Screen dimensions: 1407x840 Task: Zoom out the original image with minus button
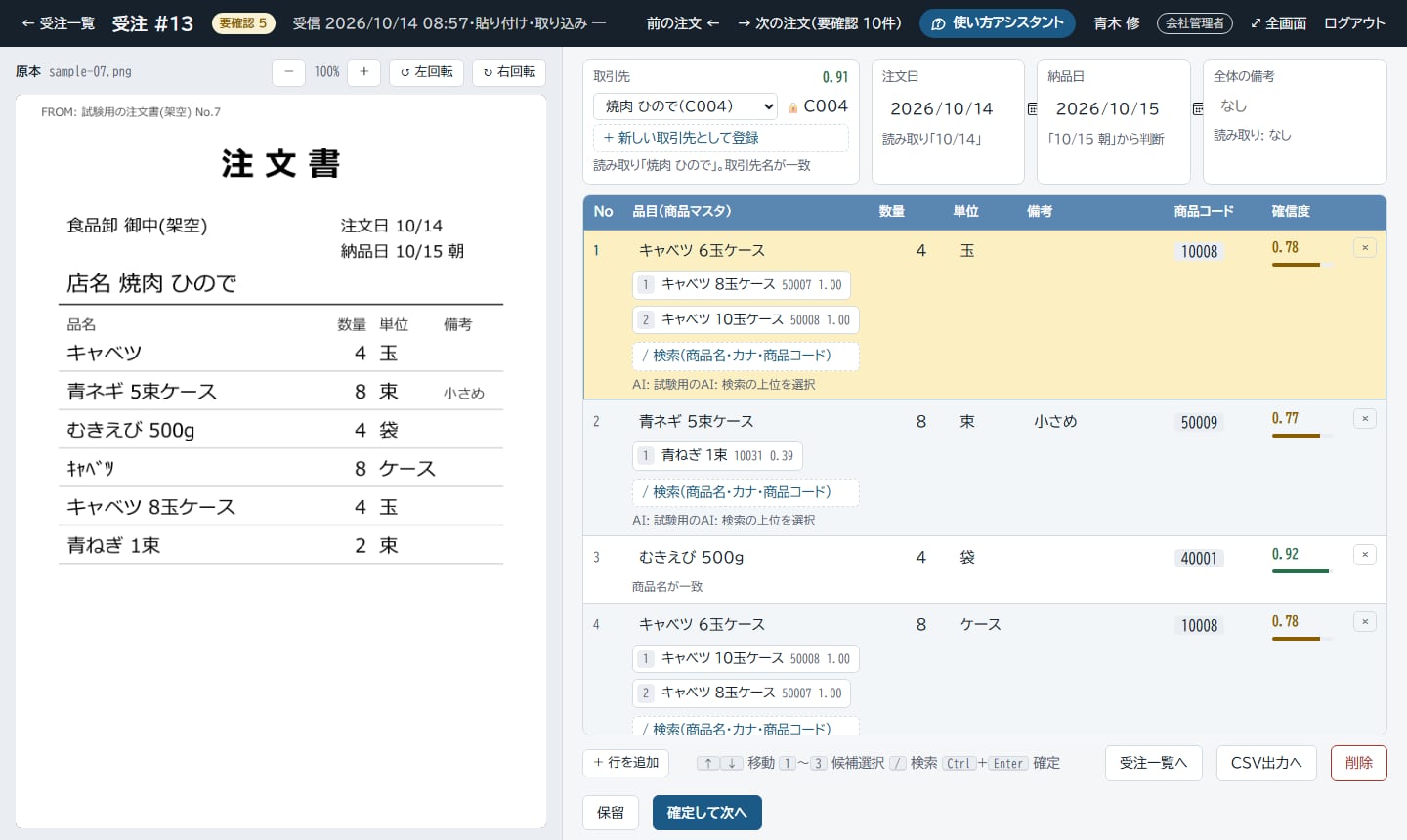pos(288,72)
